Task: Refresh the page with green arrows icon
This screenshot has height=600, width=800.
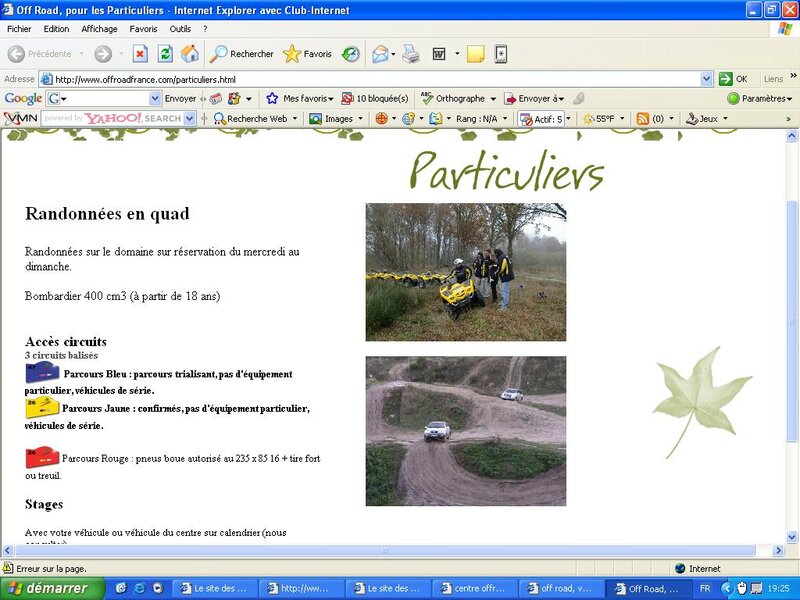Action: (165, 54)
